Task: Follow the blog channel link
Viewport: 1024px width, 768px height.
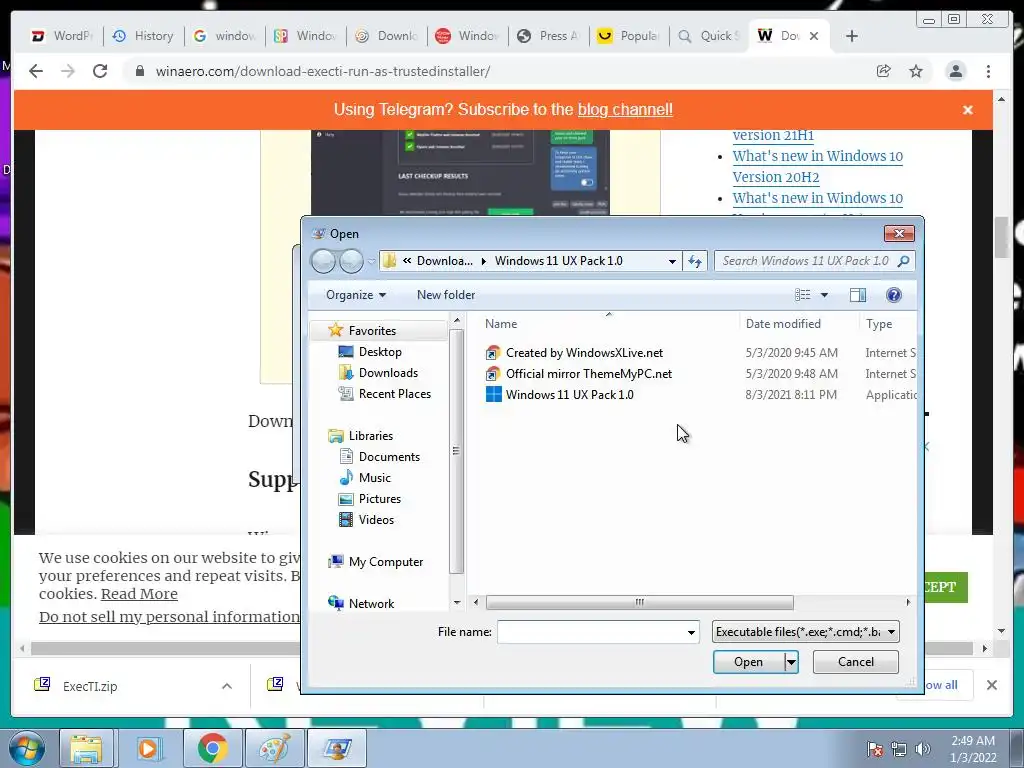Action: pyautogui.click(x=625, y=110)
